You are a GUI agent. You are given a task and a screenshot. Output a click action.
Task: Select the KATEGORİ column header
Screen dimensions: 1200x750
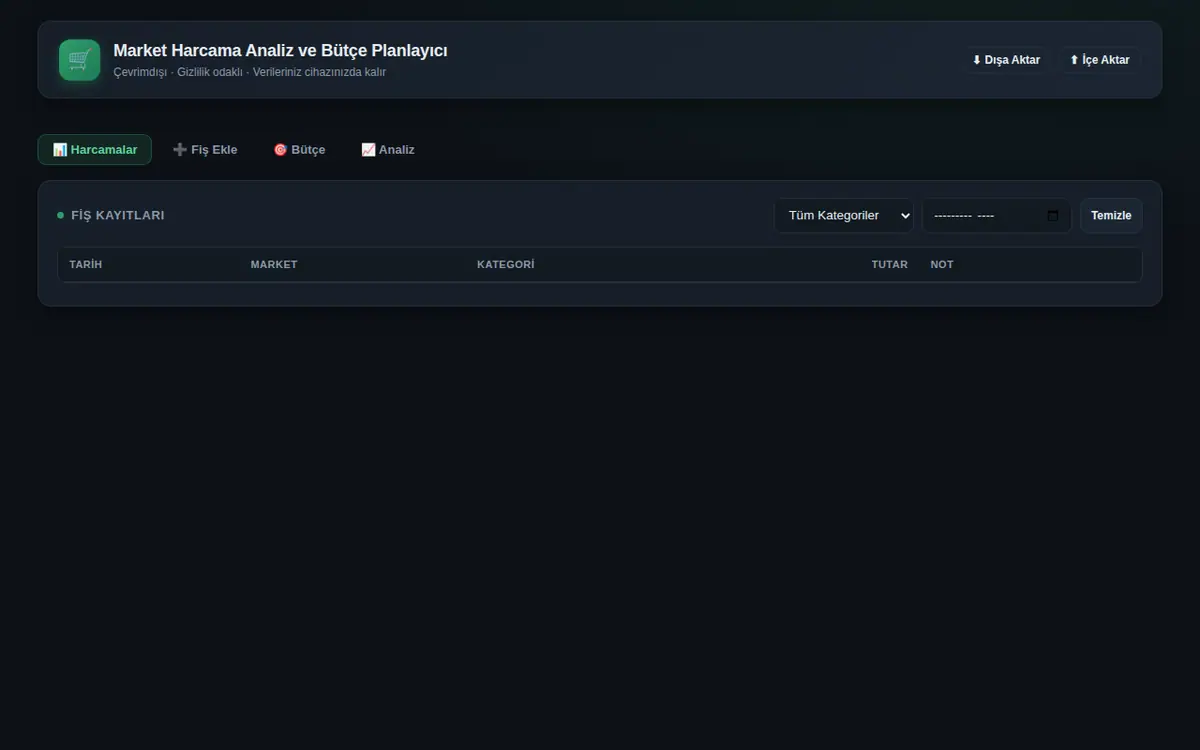506,265
